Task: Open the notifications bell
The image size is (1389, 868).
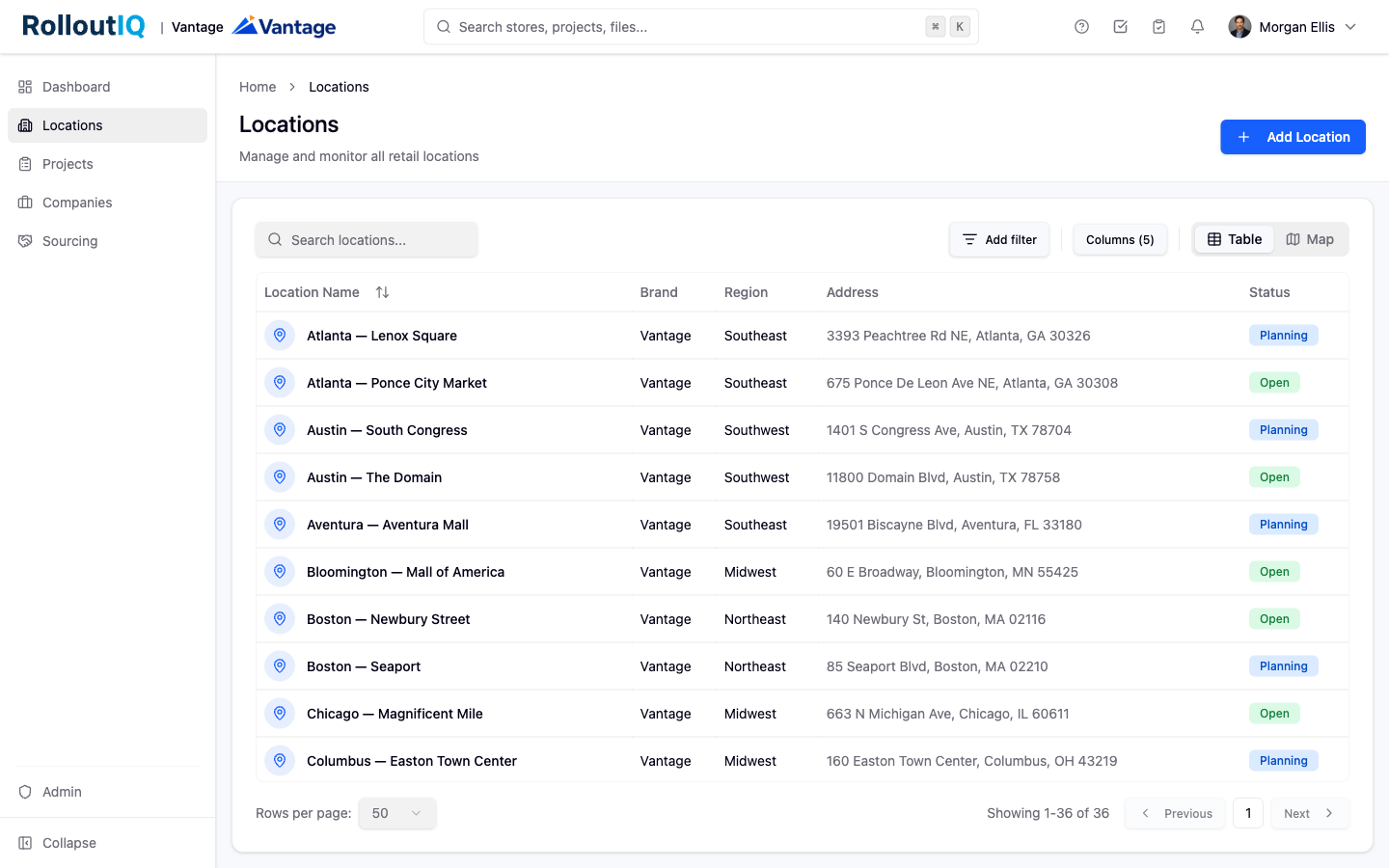Action: point(1197,27)
